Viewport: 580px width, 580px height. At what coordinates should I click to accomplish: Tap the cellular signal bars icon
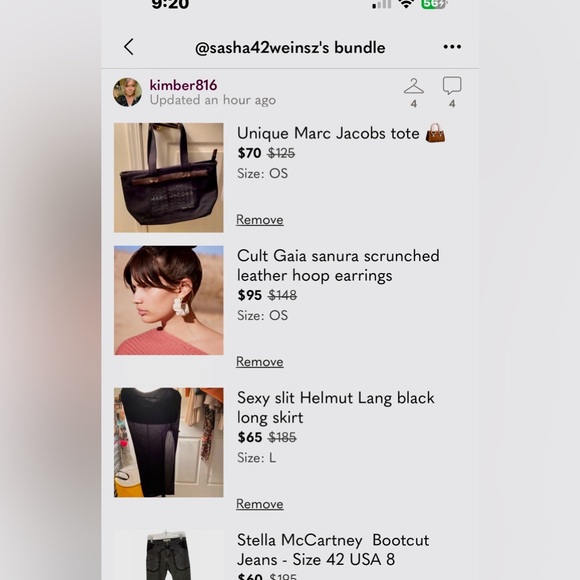pyautogui.click(x=381, y=4)
